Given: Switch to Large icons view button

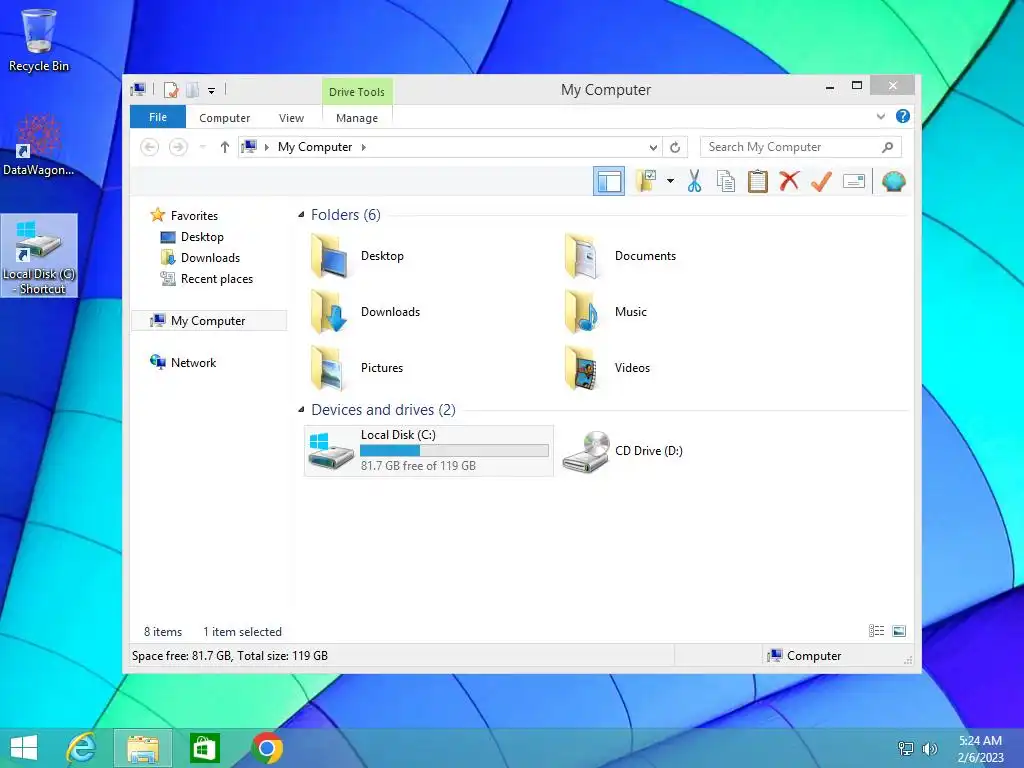Looking at the screenshot, I should tap(899, 631).
